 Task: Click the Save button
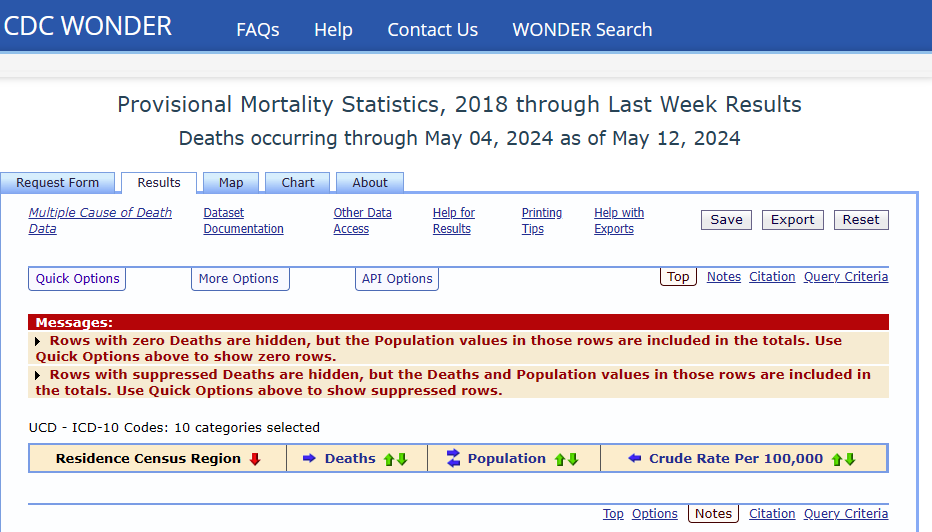pos(726,220)
